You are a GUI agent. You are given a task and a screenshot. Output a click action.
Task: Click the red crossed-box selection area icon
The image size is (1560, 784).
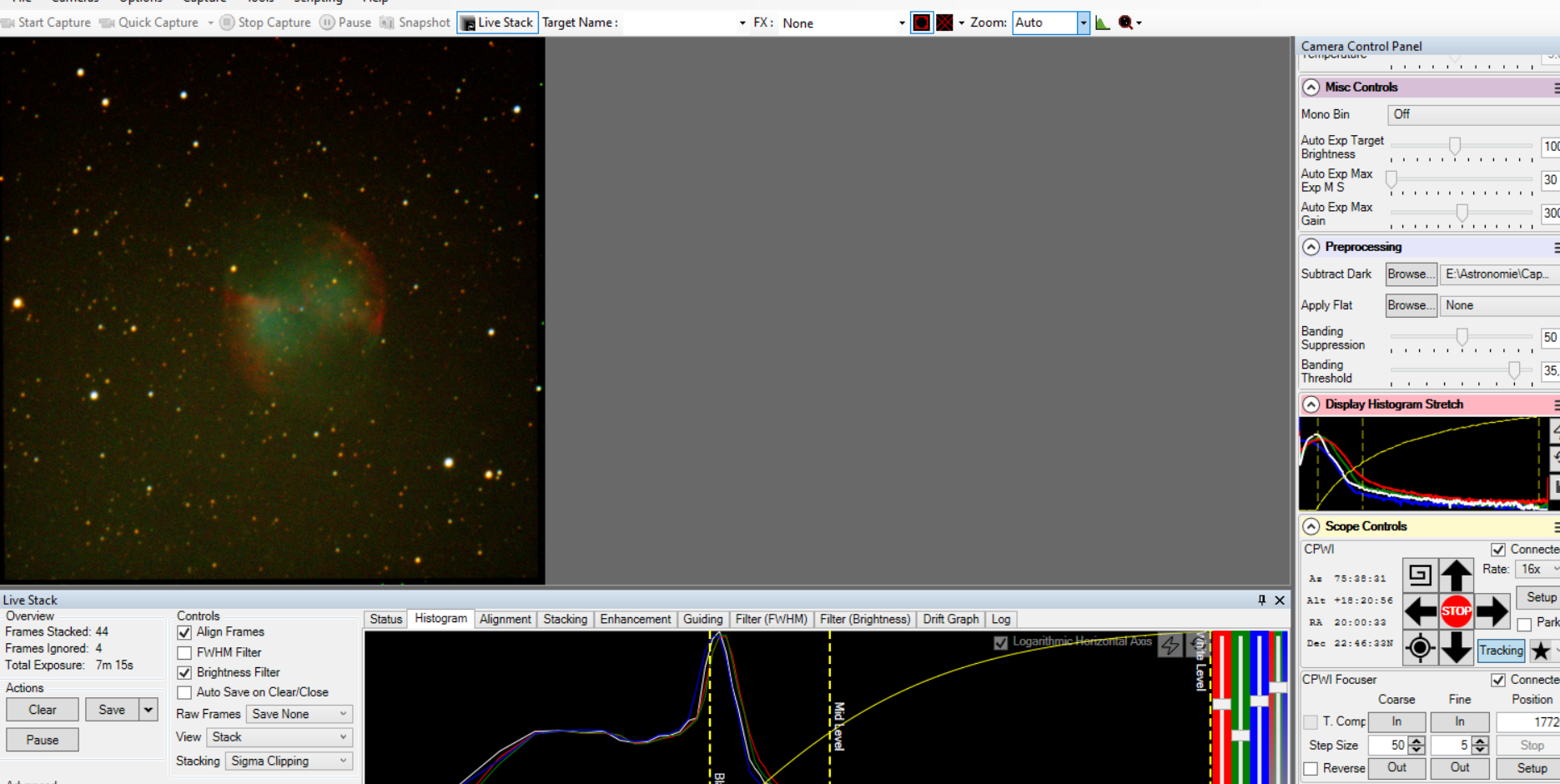click(x=944, y=23)
